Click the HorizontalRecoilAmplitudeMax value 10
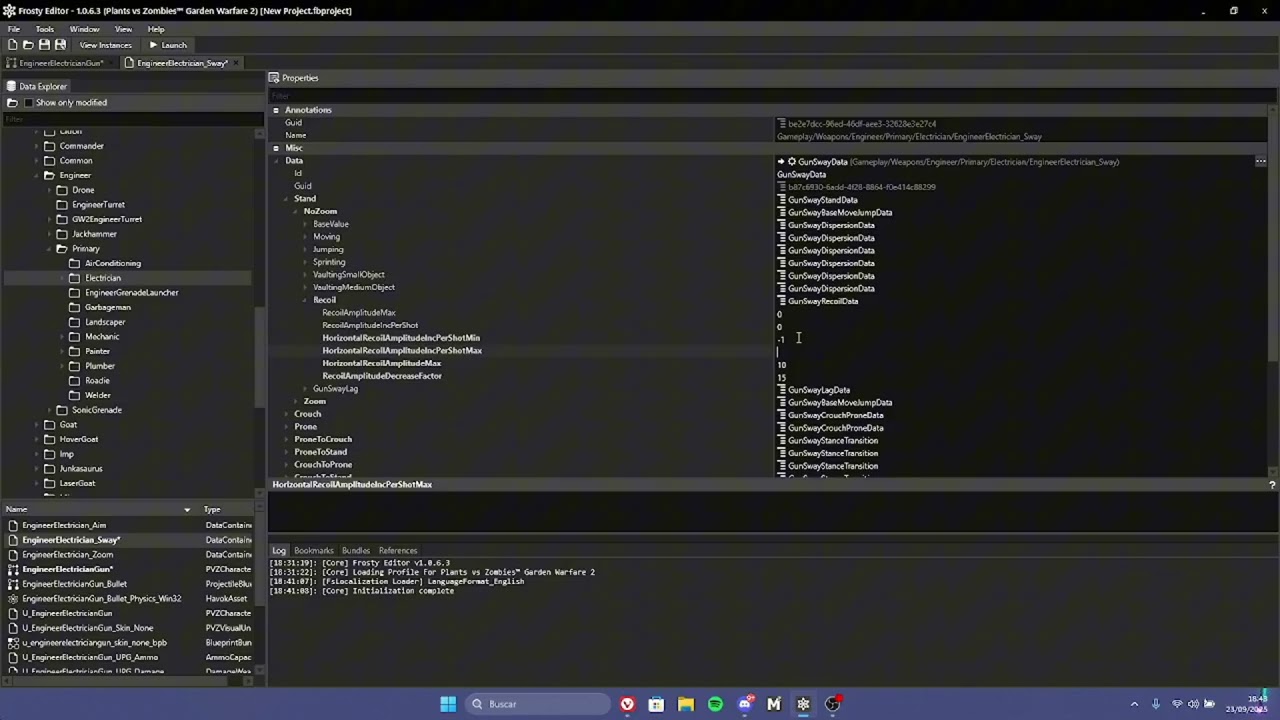1280x720 pixels. click(x=782, y=365)
